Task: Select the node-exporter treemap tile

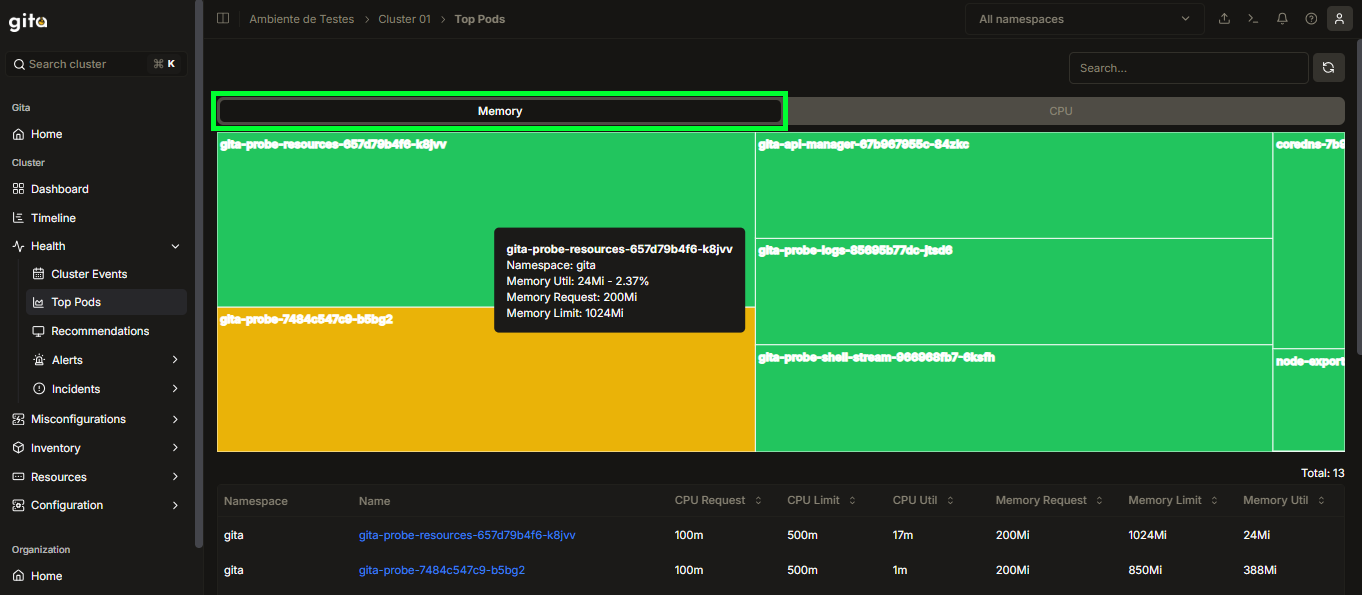Action: [1309, 400]
